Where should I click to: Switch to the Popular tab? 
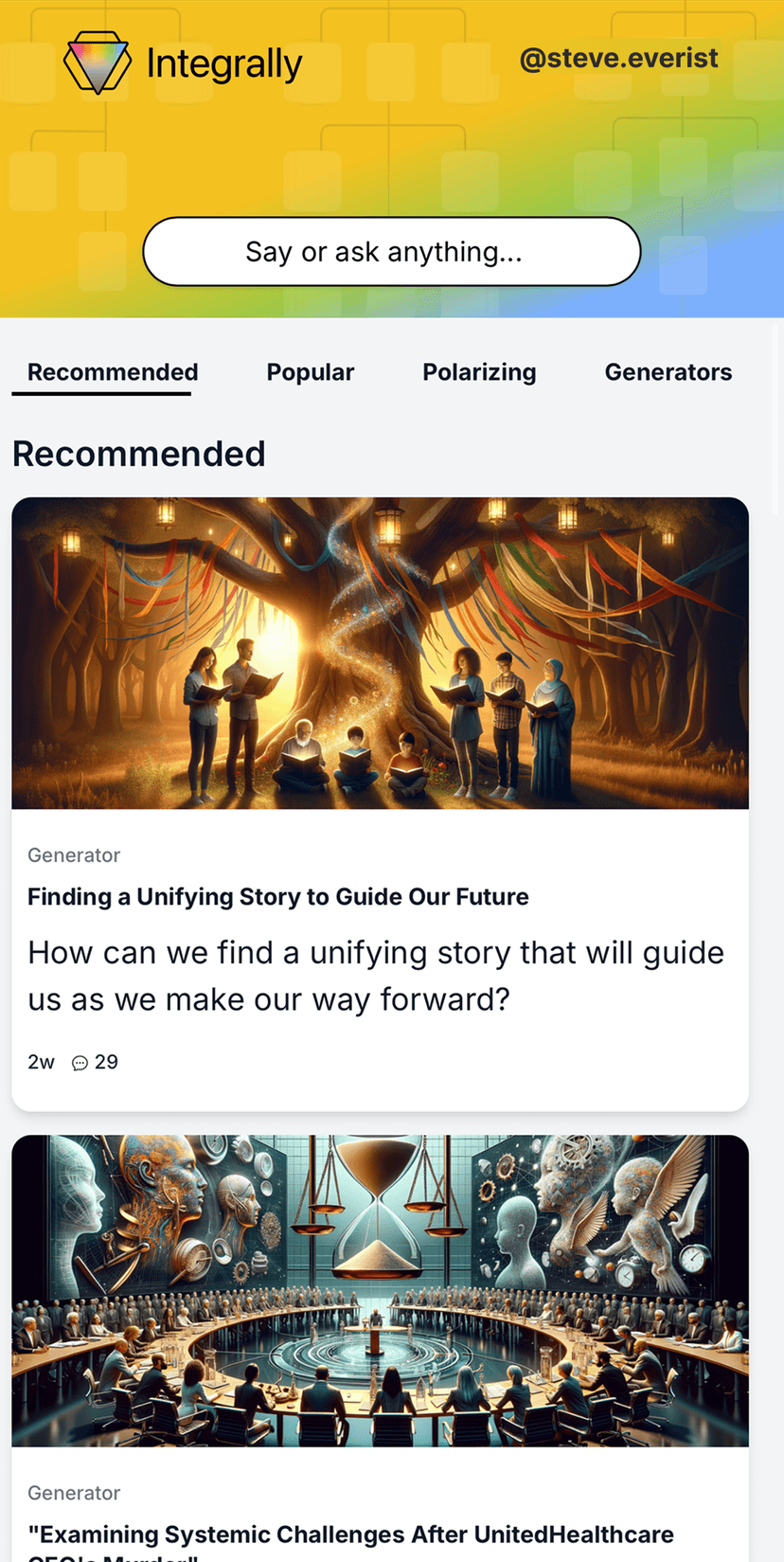[x=311, y=372]
